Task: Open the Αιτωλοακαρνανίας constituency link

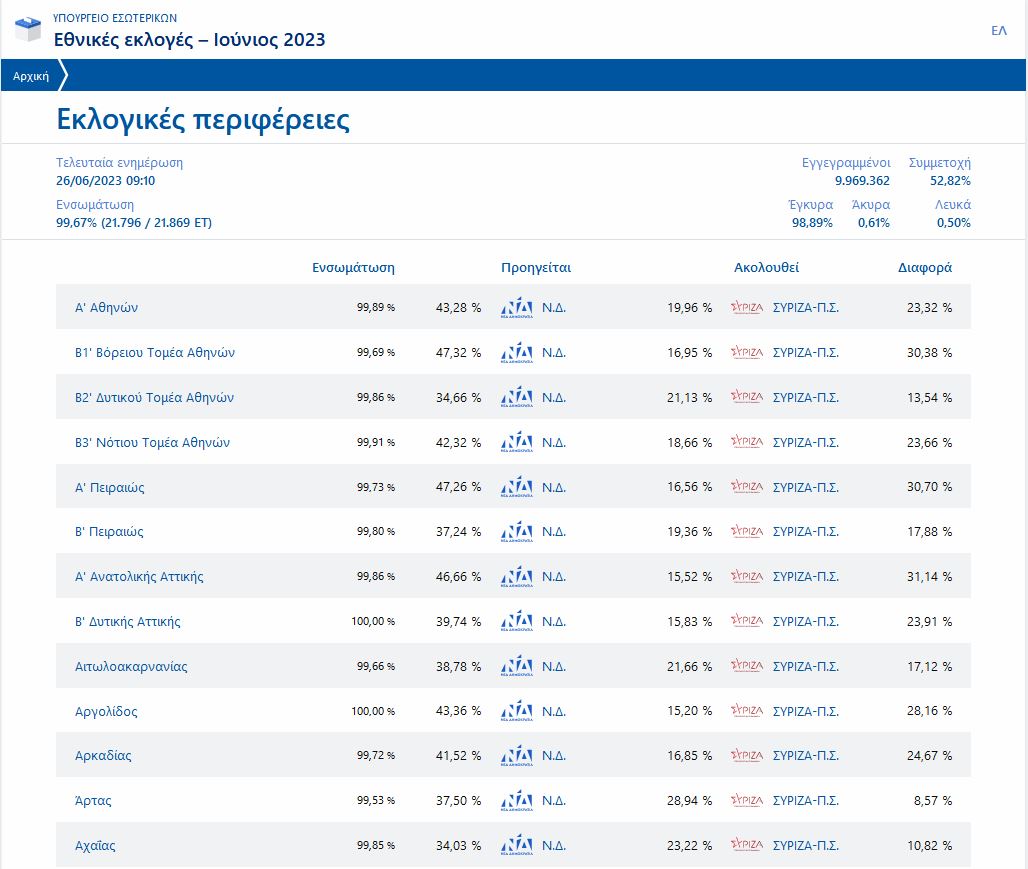Action: (x=131, y=667)
